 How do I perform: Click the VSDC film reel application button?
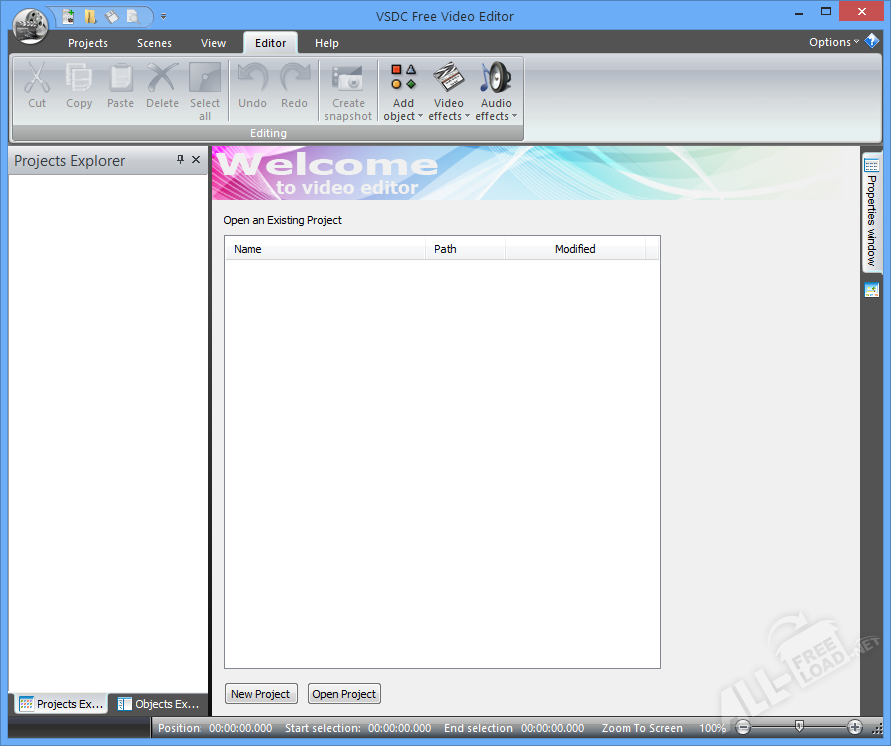(31, 24)
